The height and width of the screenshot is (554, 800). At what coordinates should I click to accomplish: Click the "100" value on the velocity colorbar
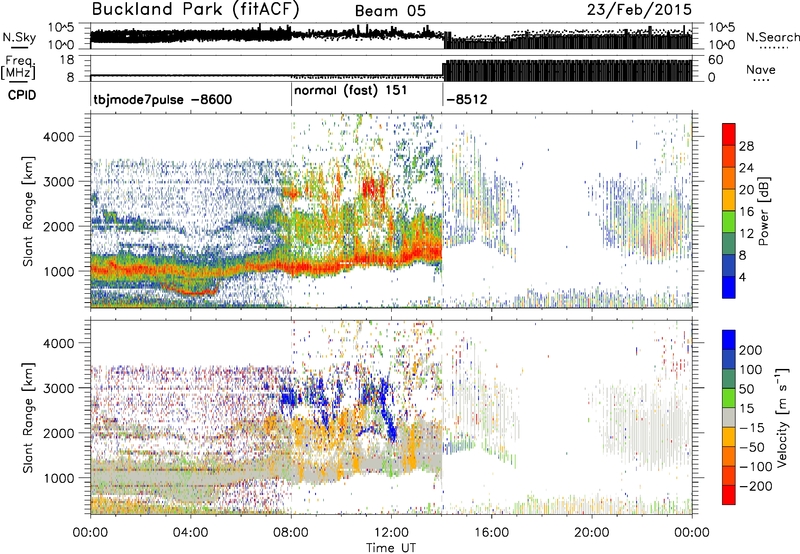pos(750,370)
